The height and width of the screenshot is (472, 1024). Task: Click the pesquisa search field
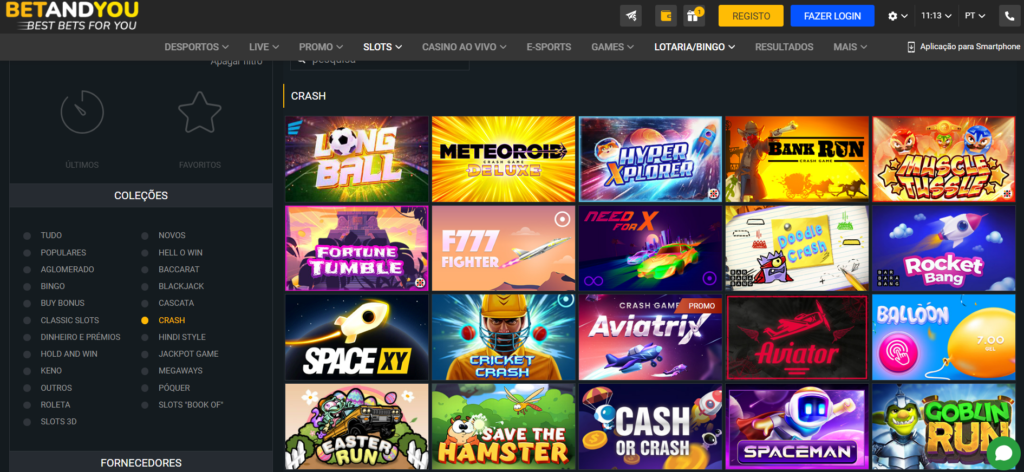[x=379, y=61]
